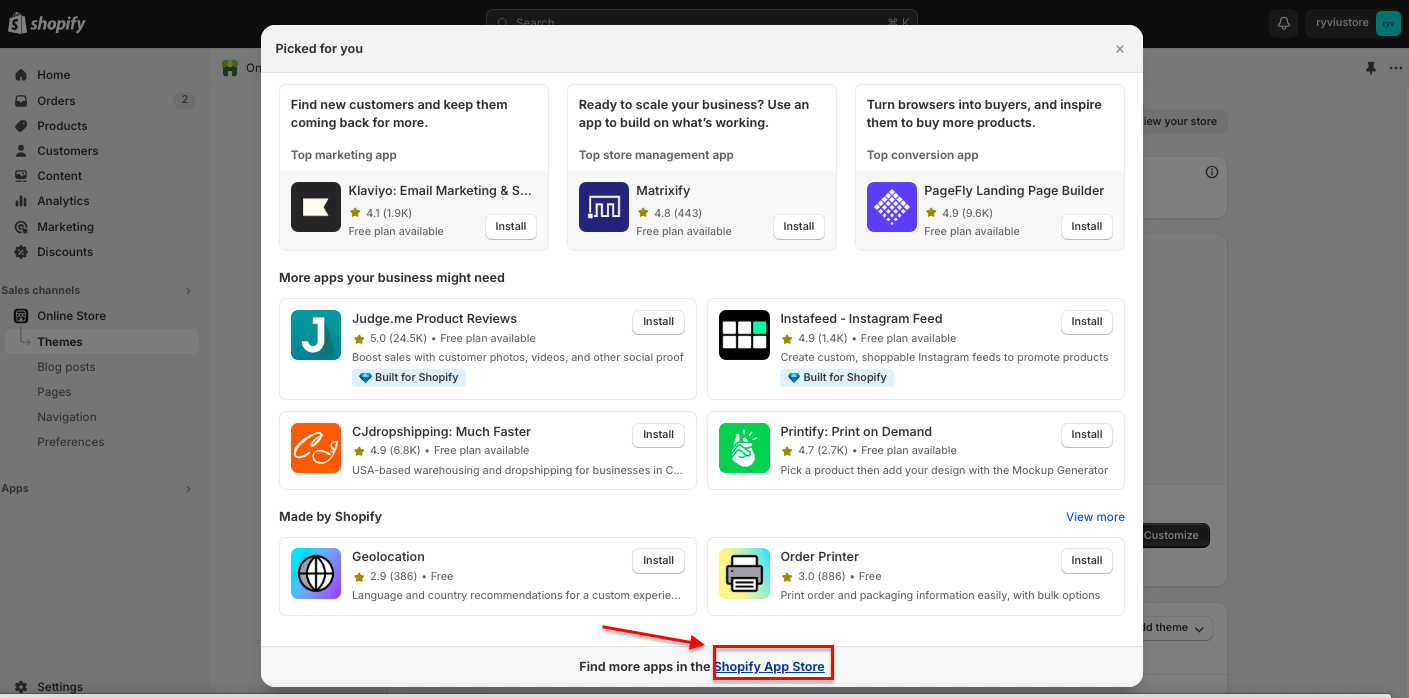
Task: Click Judge.me Built for Shopify badge
Action: (409, 378)
